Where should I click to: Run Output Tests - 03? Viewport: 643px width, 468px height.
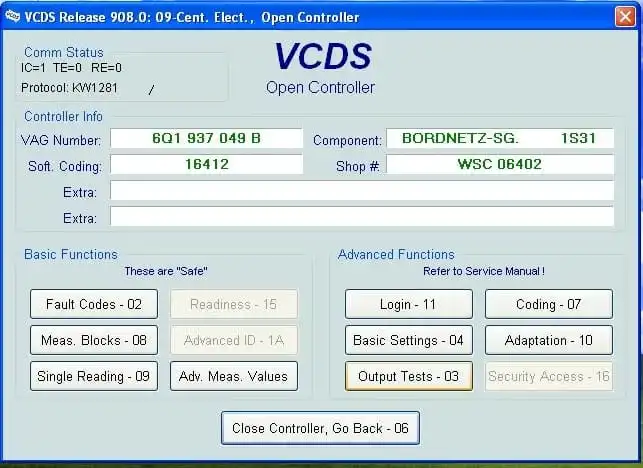click(408, 376)
